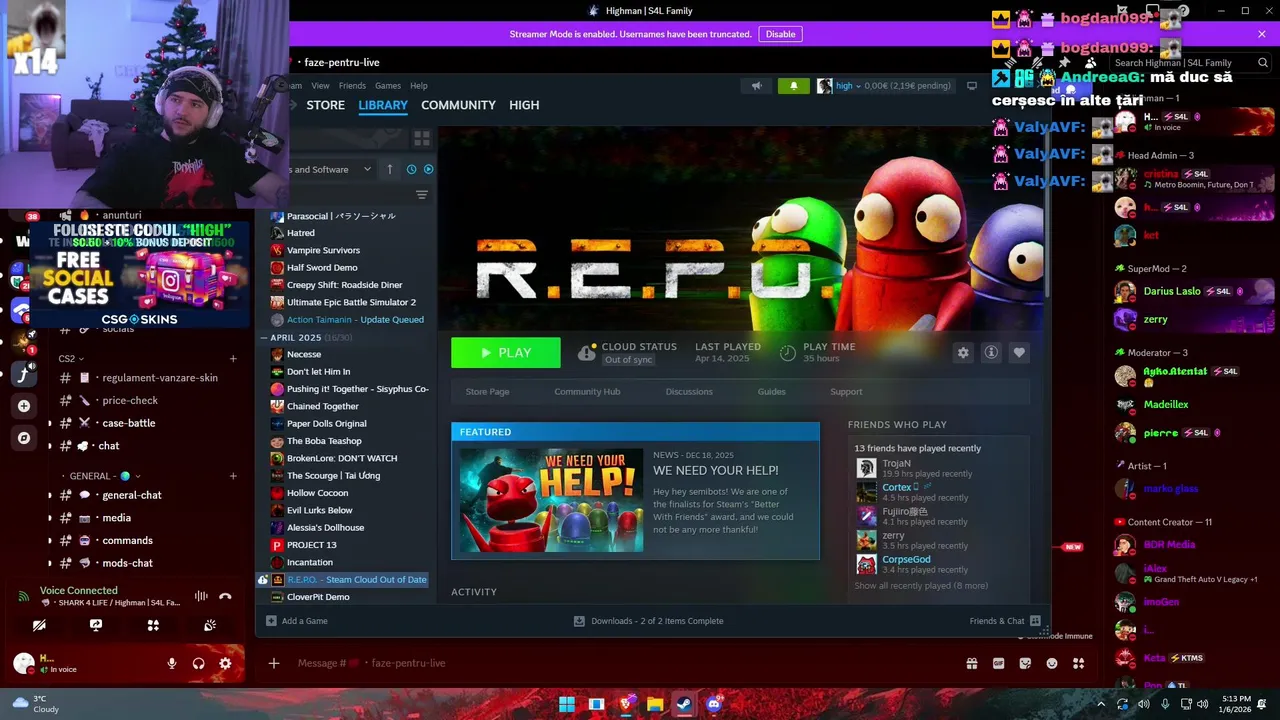Share your screen in Discord
Viewport: 1280px width, 720px height.
[x=96, y=625]
